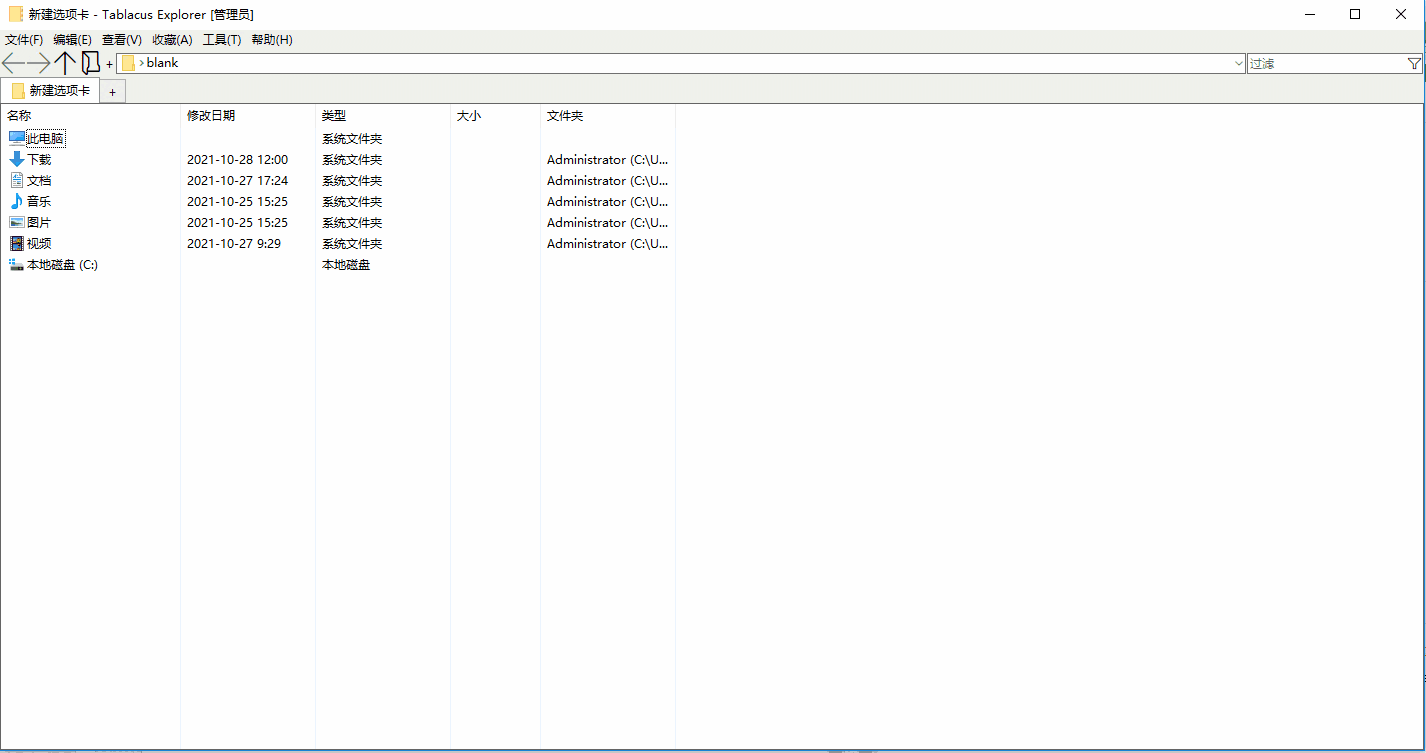Click the lock address bar icon

click(91, 62)
